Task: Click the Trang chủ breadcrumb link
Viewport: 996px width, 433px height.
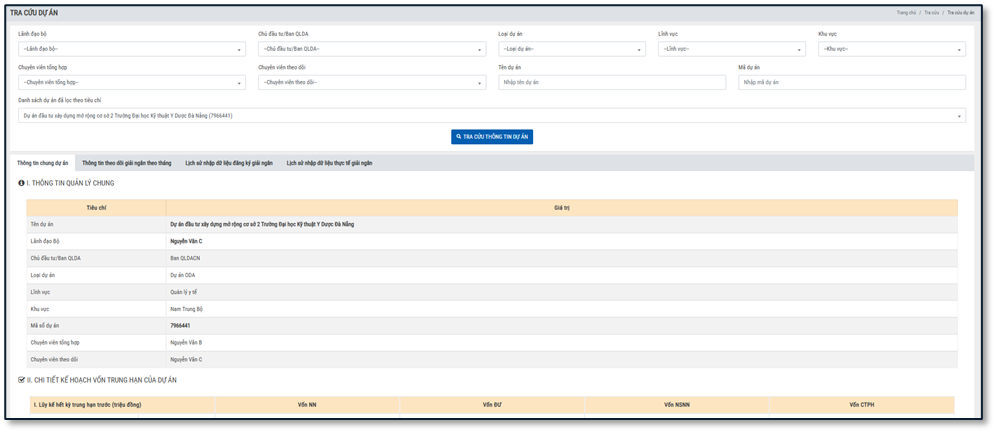Action: 906,13
